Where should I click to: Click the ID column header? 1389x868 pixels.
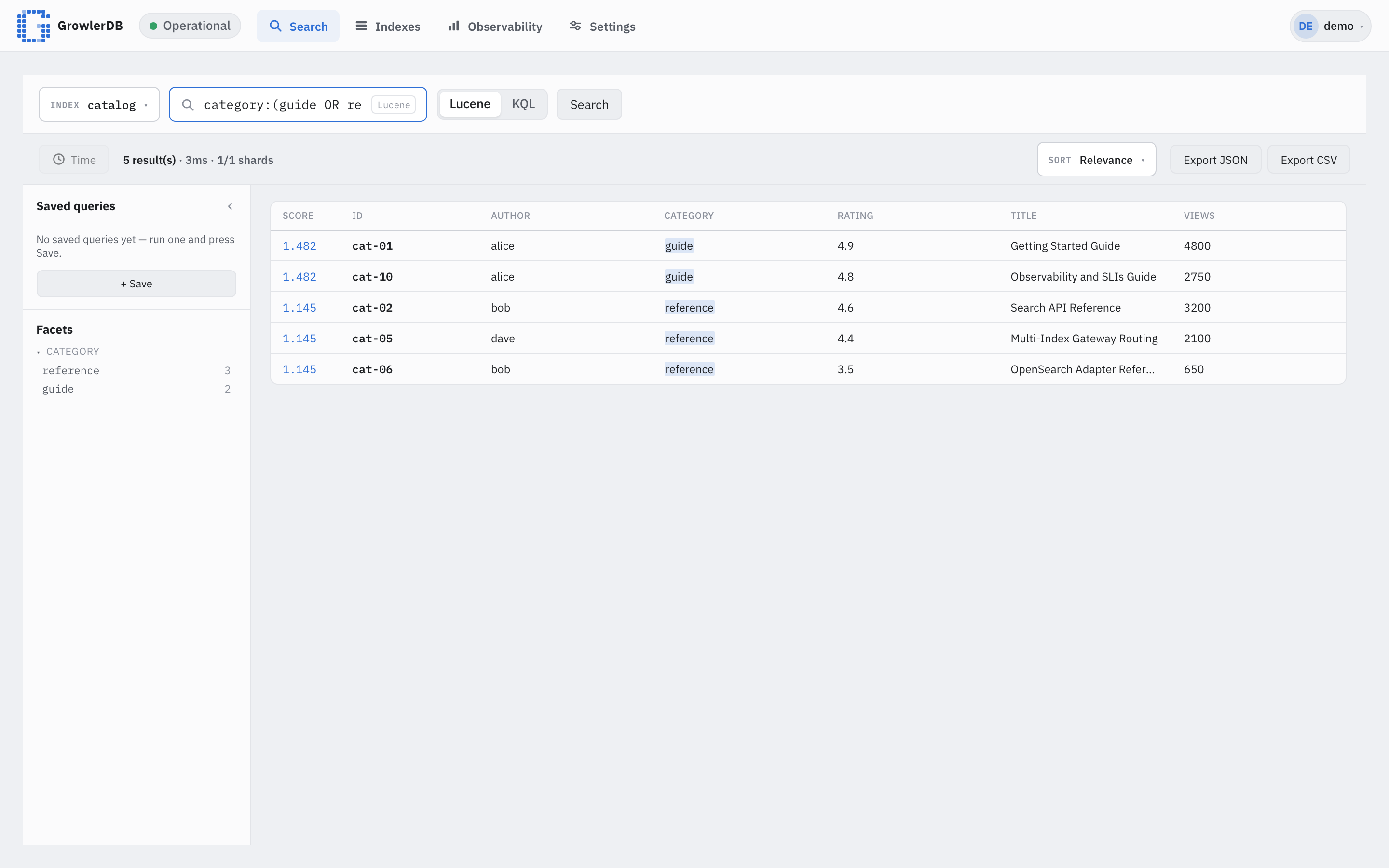[357, 216]
